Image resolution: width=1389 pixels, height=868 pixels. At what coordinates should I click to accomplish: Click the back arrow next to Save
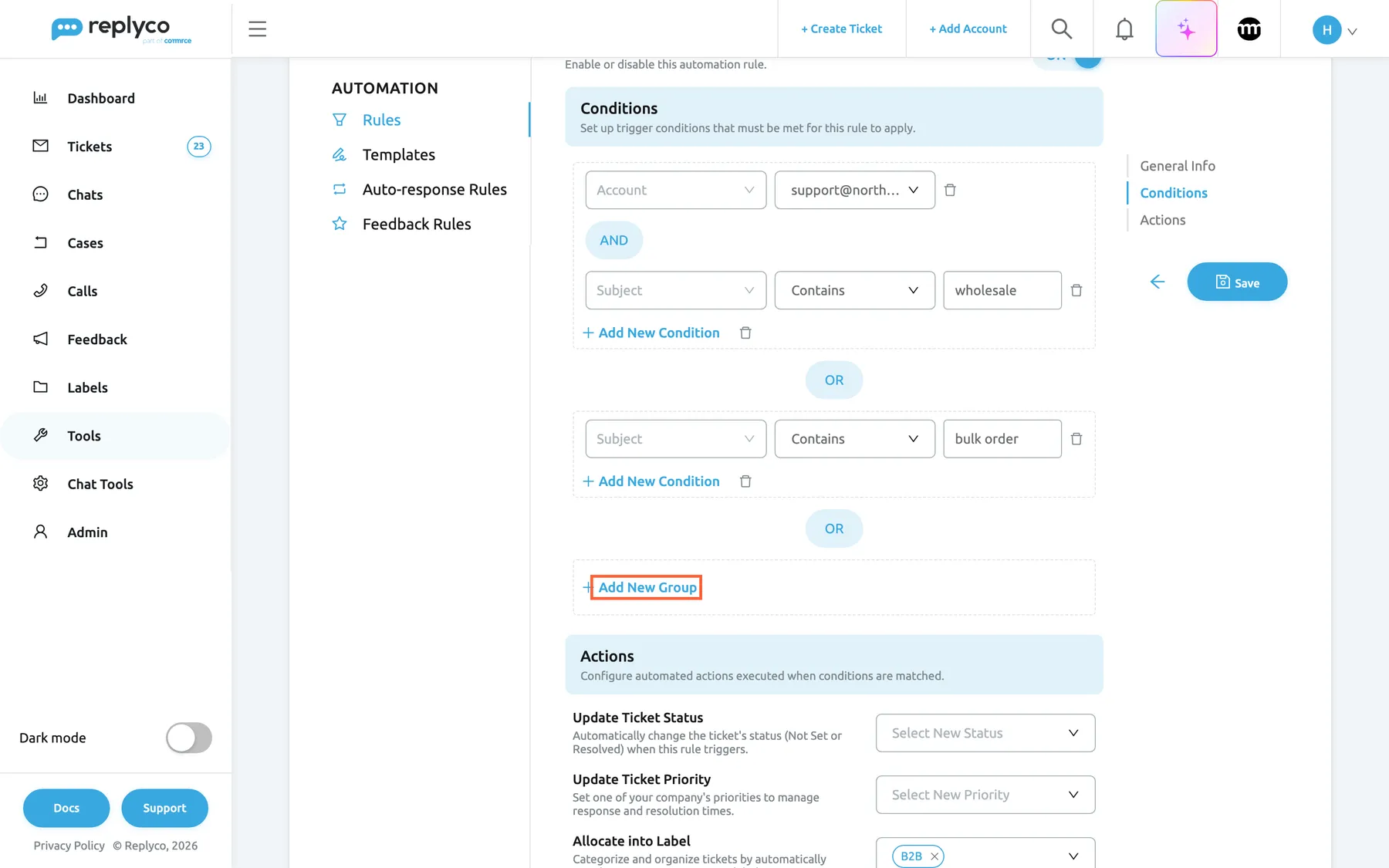[1157, 282]
